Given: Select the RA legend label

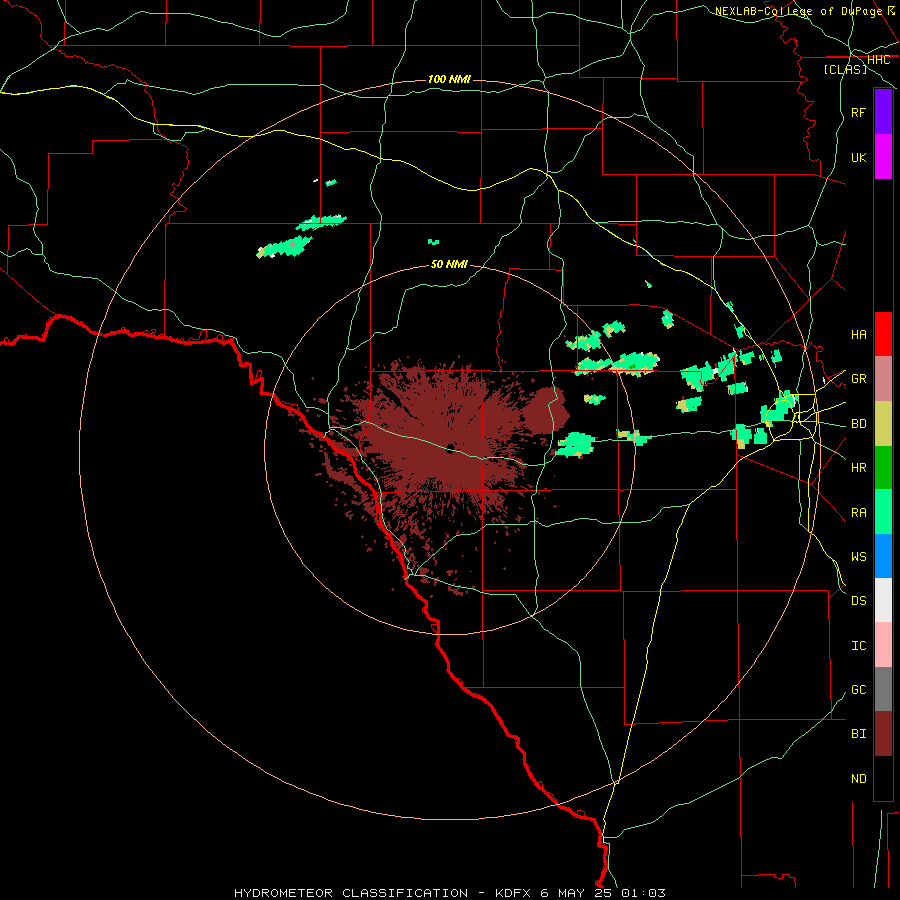Looking at the screenshot, I should pos(858,513).
